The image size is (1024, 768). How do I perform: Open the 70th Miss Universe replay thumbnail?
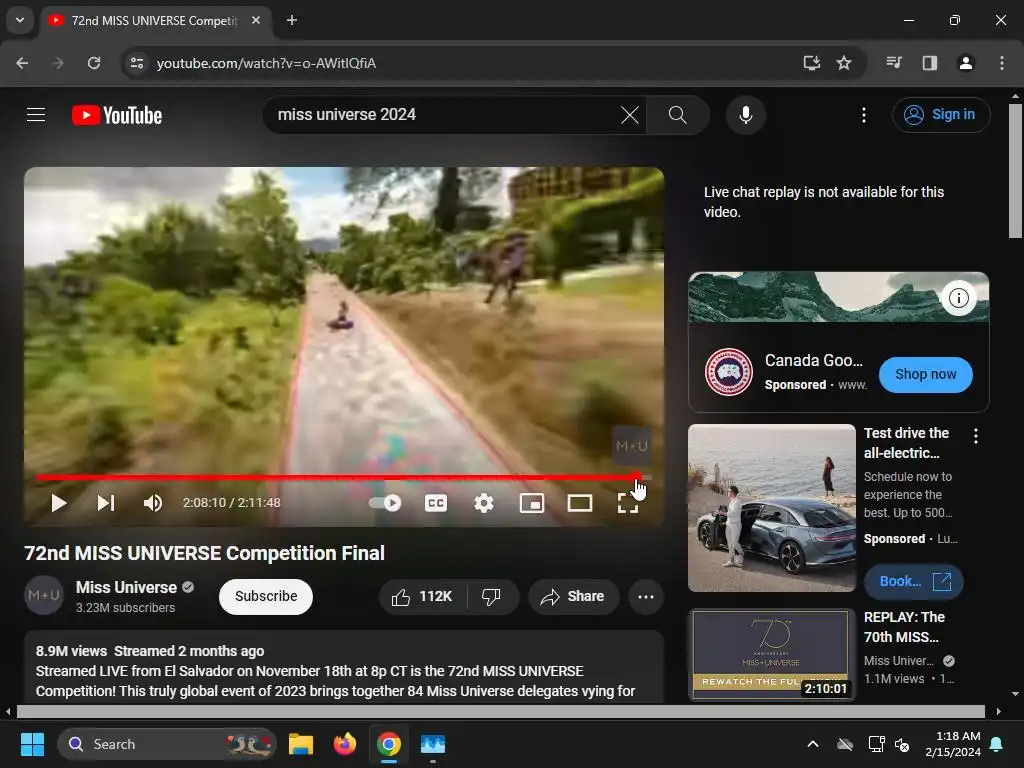[x=772, y=654]
